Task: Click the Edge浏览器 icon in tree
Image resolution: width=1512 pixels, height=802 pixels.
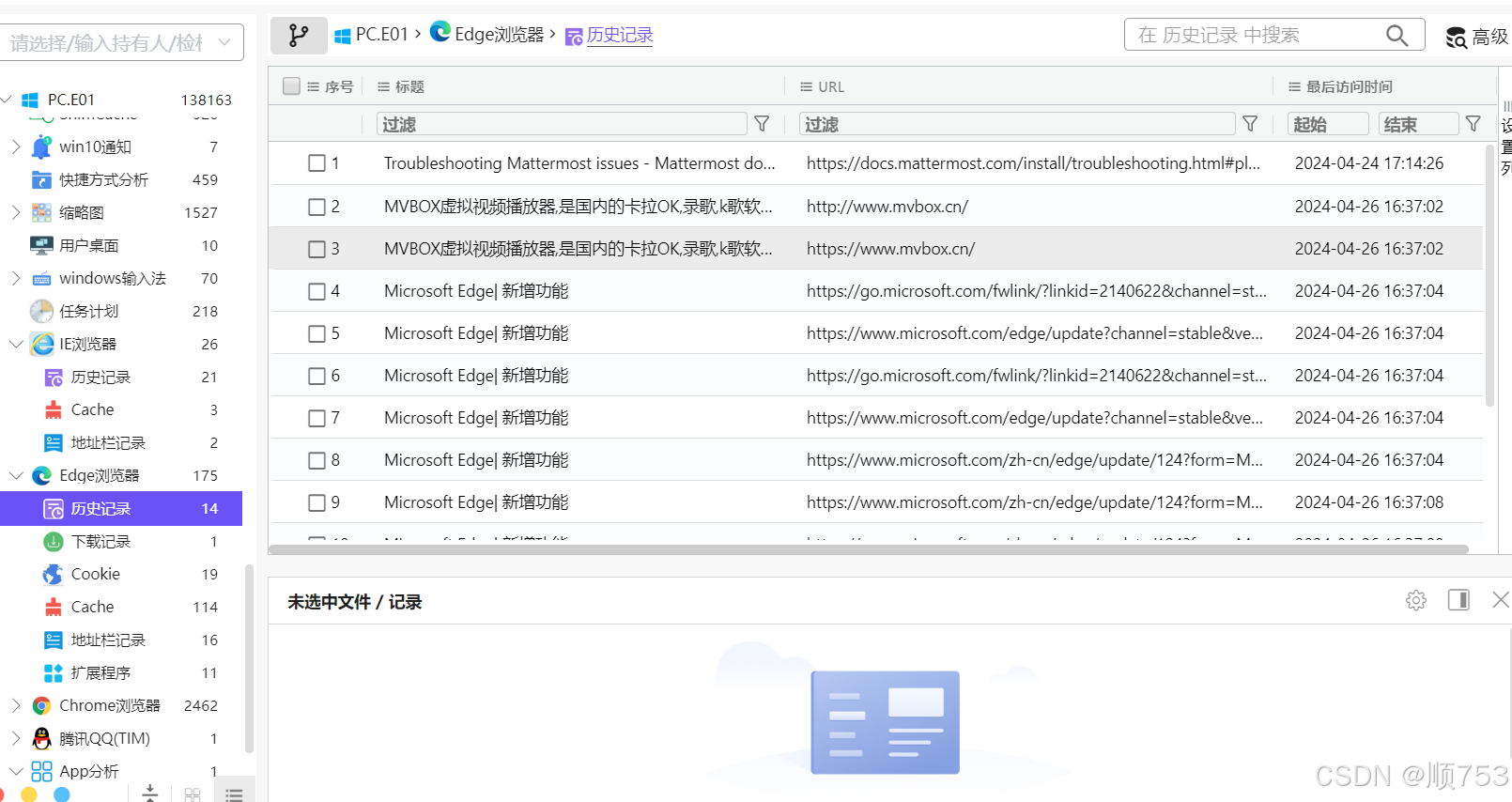Action: [x=41, y=475]
